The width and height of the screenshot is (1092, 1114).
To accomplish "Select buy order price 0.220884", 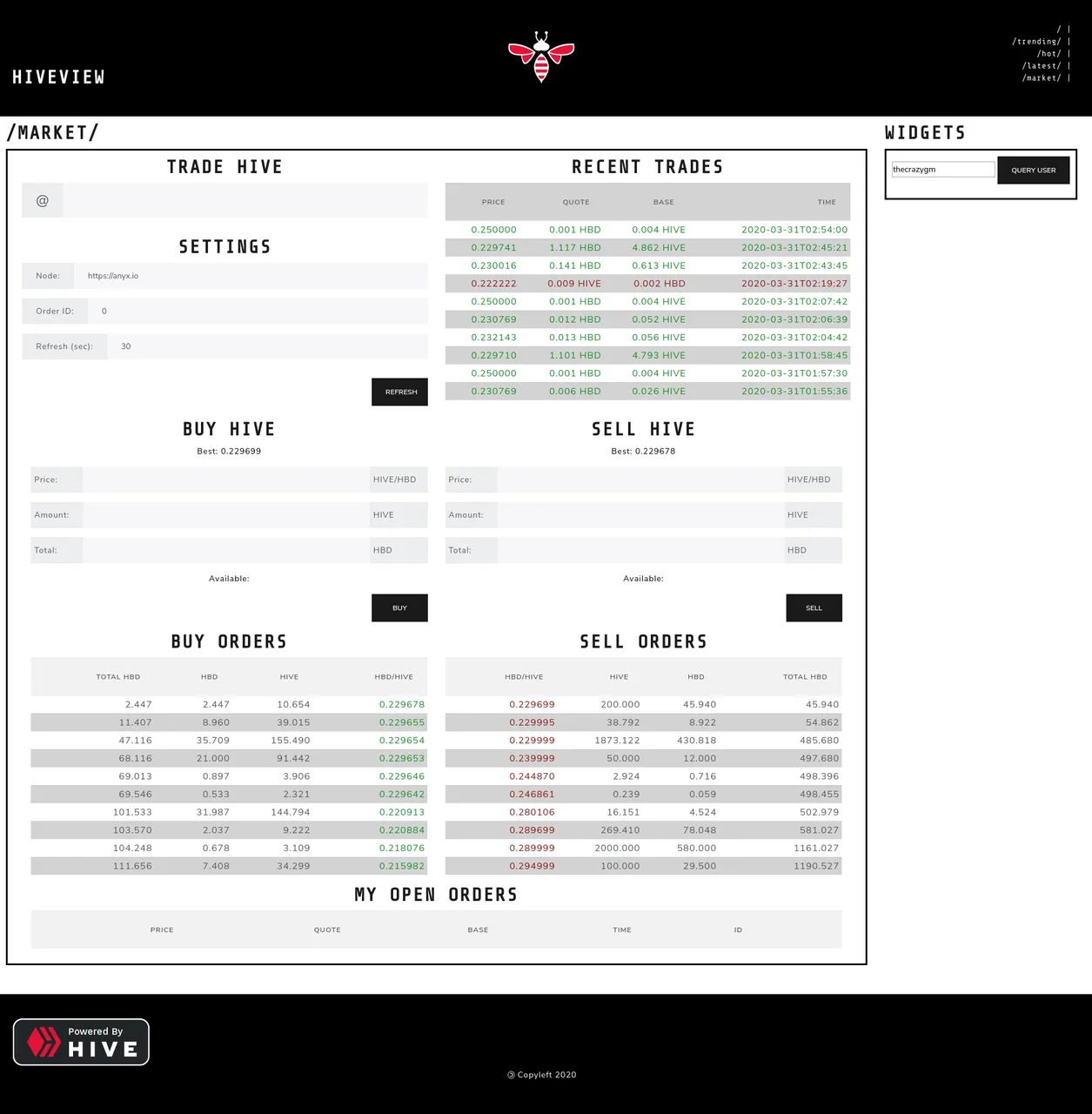I will pos(402,830).
